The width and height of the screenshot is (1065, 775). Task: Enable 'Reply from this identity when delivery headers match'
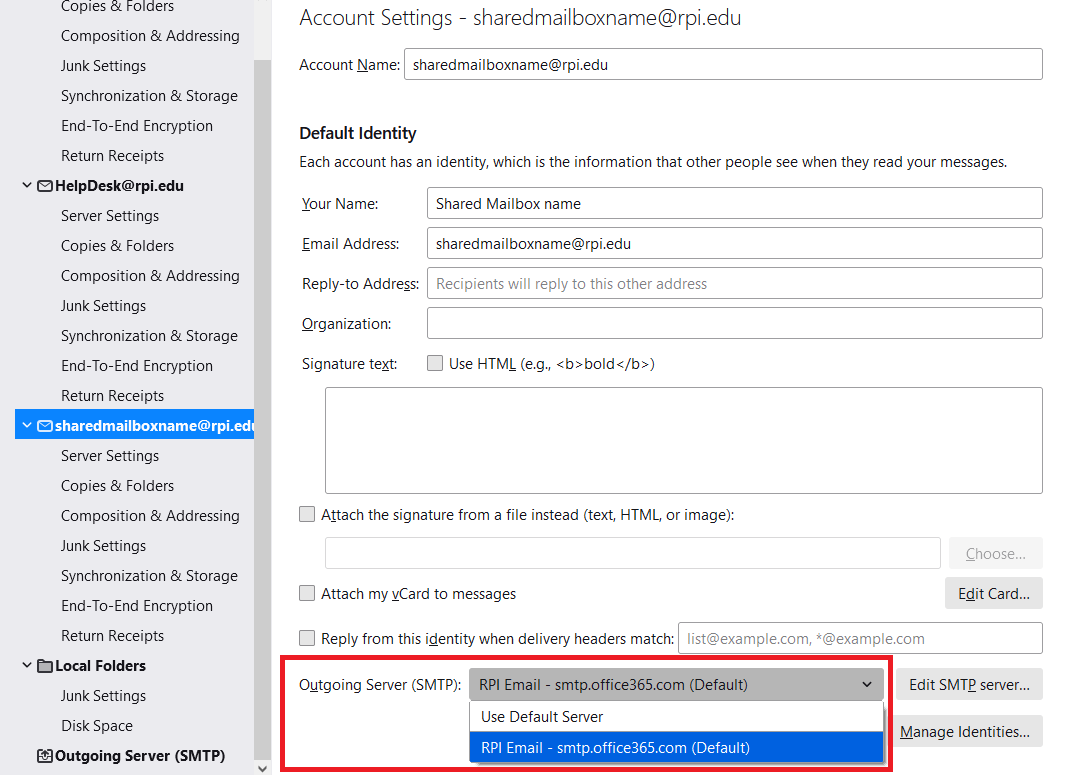tap(307, 638)
